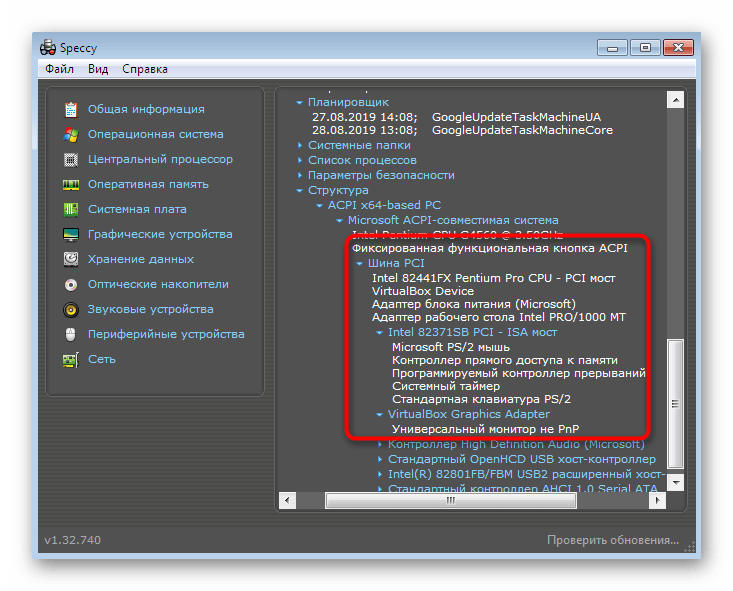Click the horizontal scrollbar thumb
This screenshot has width=733, height=591.
[x=451, y=500]
